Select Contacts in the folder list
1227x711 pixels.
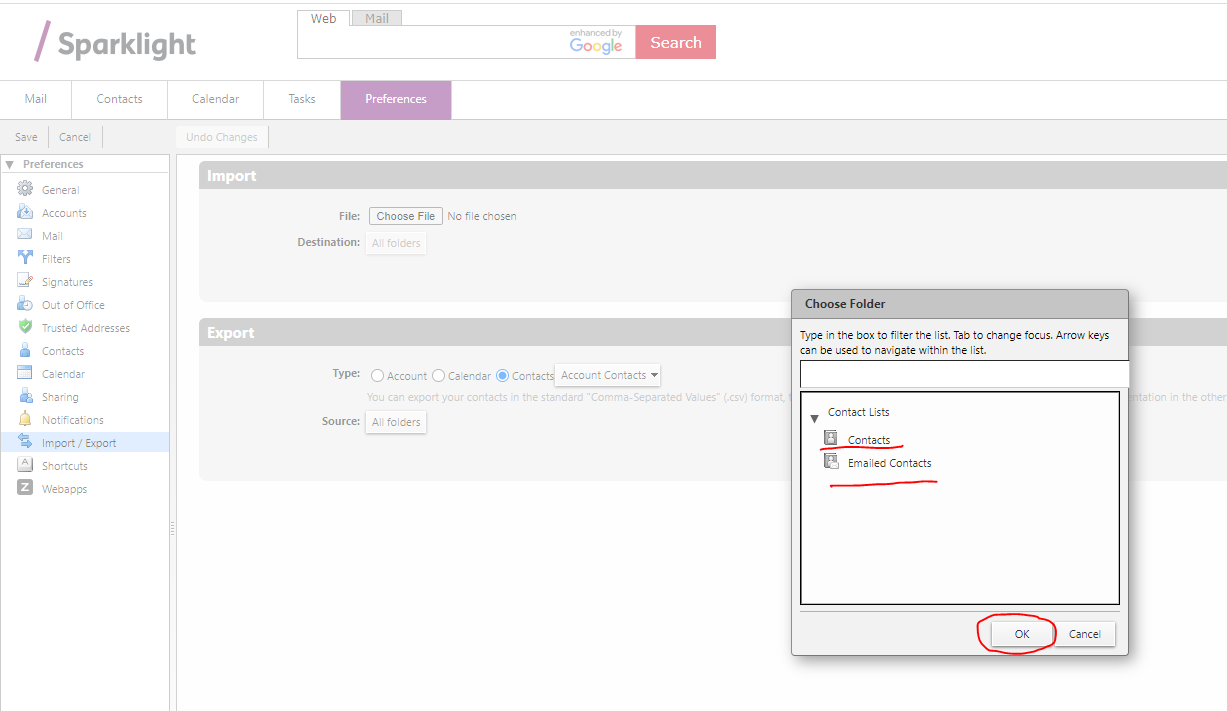click(x=869, y=440)
